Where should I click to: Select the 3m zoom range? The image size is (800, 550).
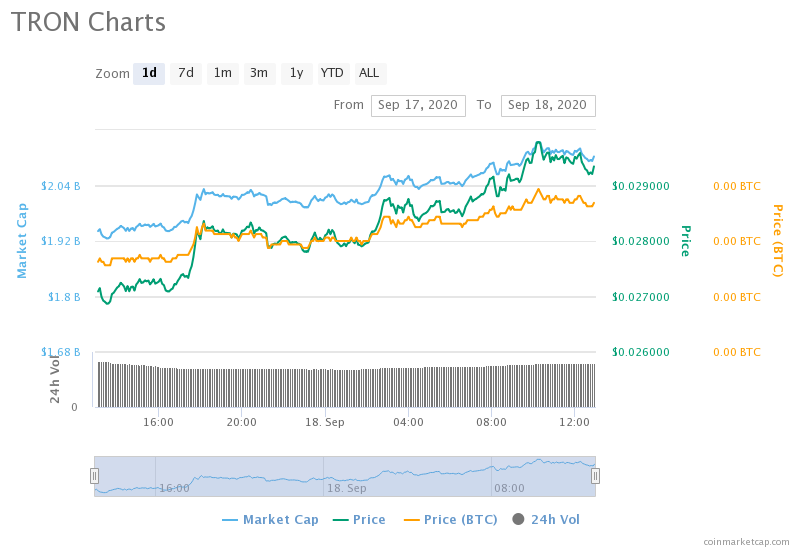coord(259,73)
